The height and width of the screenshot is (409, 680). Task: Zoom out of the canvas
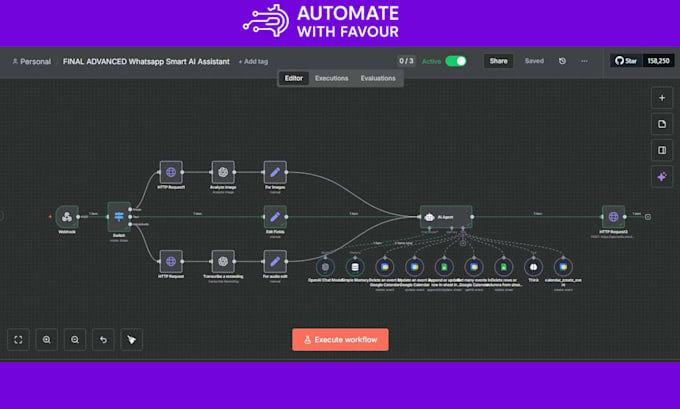pyautogui.click(x=75, y=340)
